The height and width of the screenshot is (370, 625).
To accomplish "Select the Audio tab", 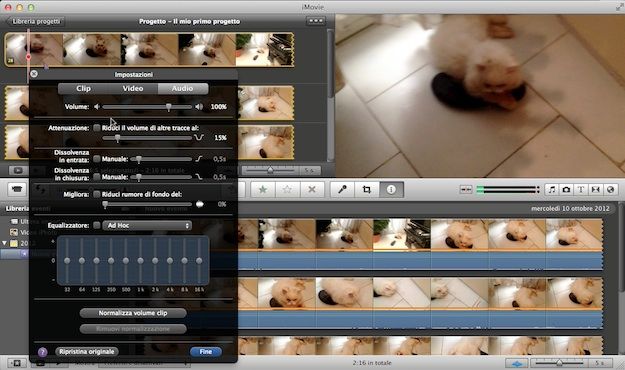I will [183, 89].
